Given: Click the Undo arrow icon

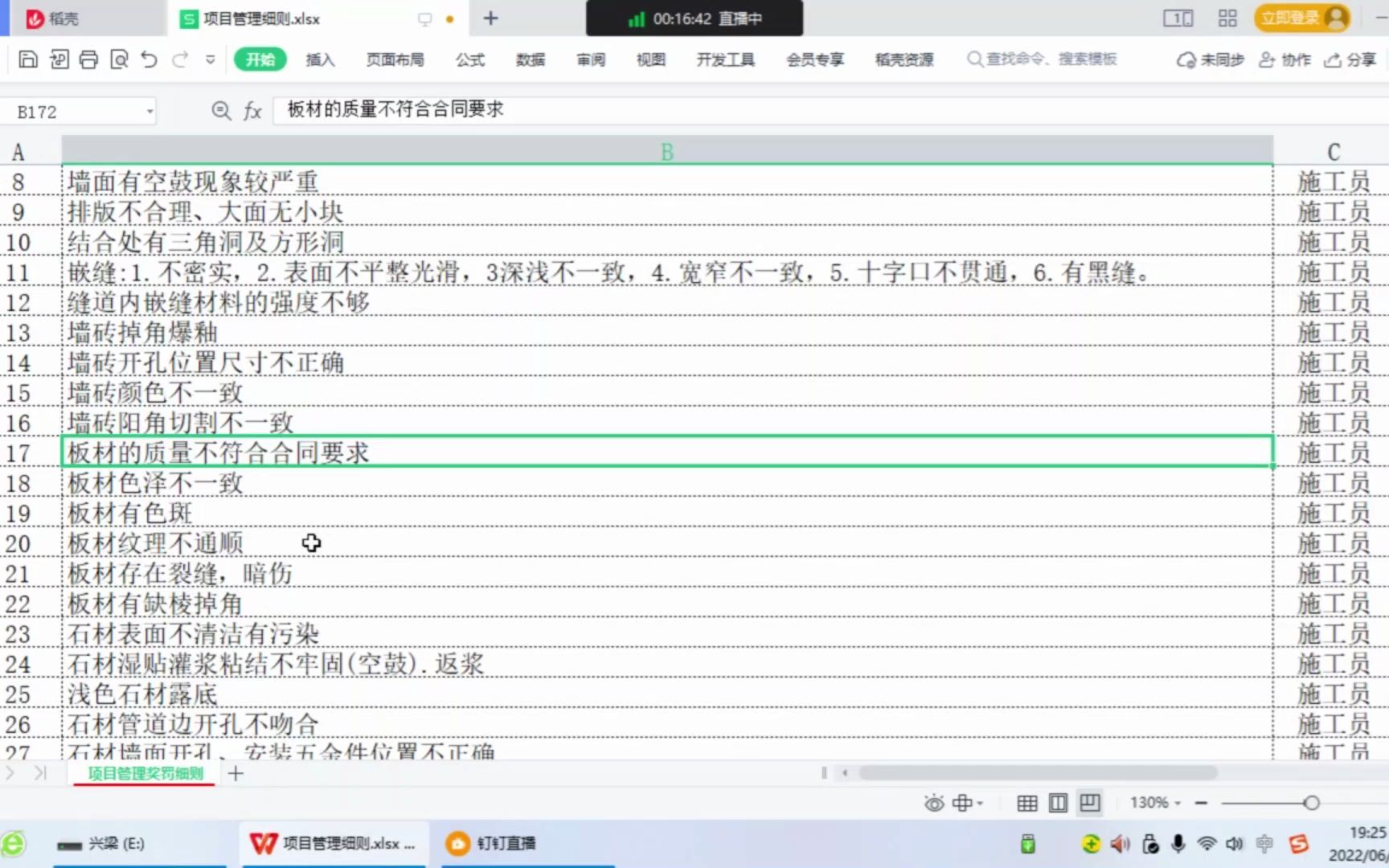Looking at the screenshot, I should [149, 59].
